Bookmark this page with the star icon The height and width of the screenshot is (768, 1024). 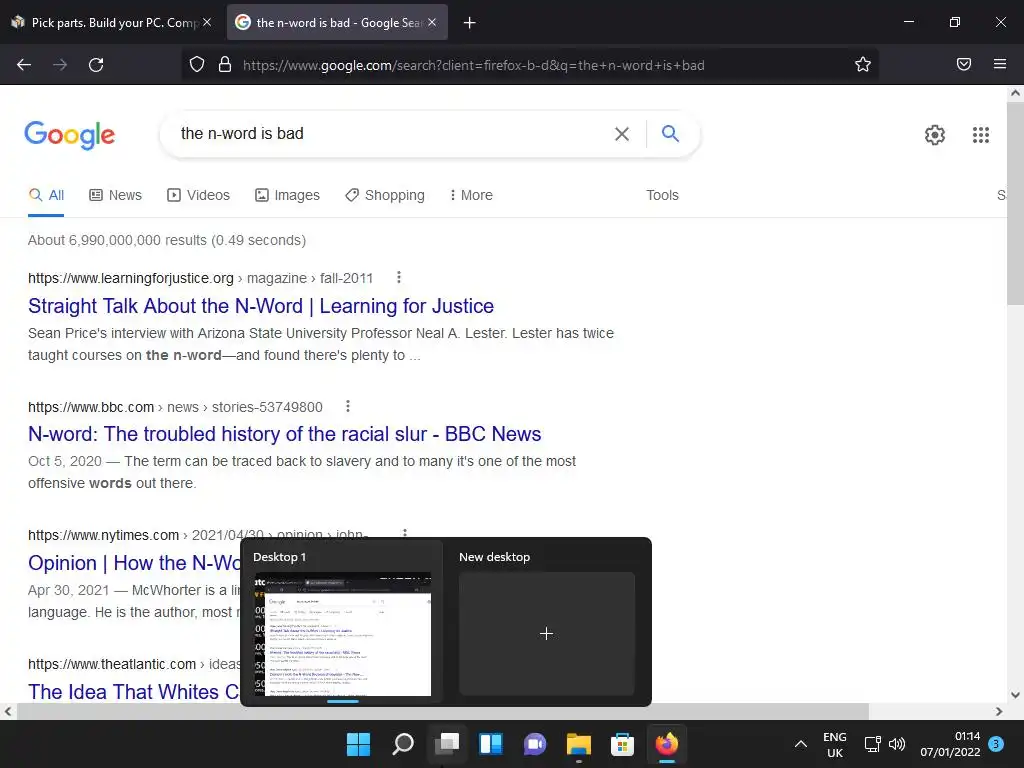coord(863,64)
